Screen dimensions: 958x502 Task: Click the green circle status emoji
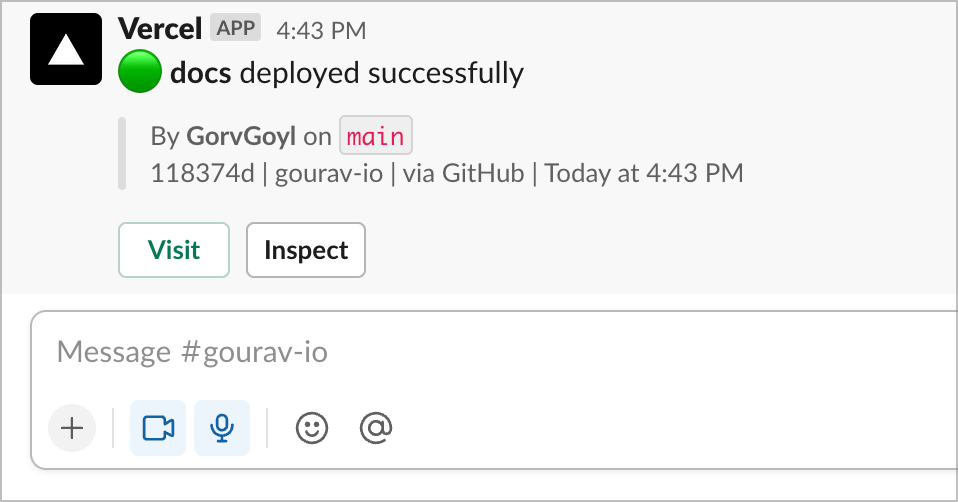coord(140,71)
